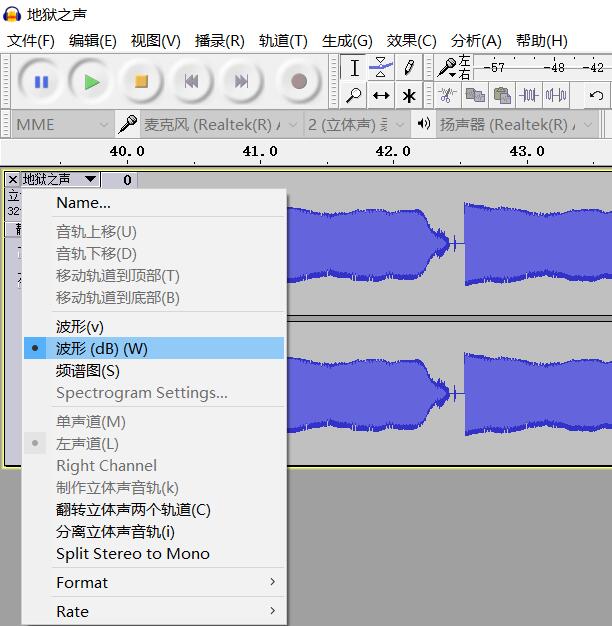Toggle the 地狱之声 track name dropdown arrow
Image resolution: width=612 pixels, height=626 pixels.
pos(91,179)
